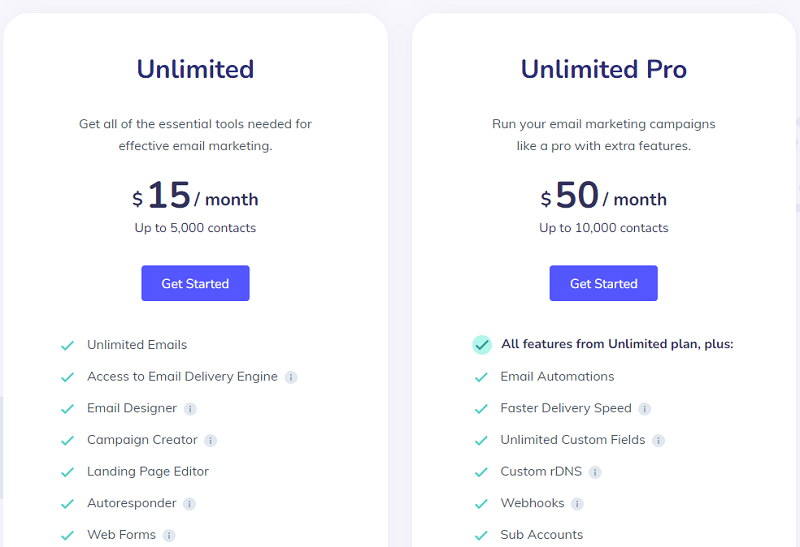This screenshot has height=547, width=800.
Task: Click Get Started under Unlimited Pro plan
Action: click(604, 283)
